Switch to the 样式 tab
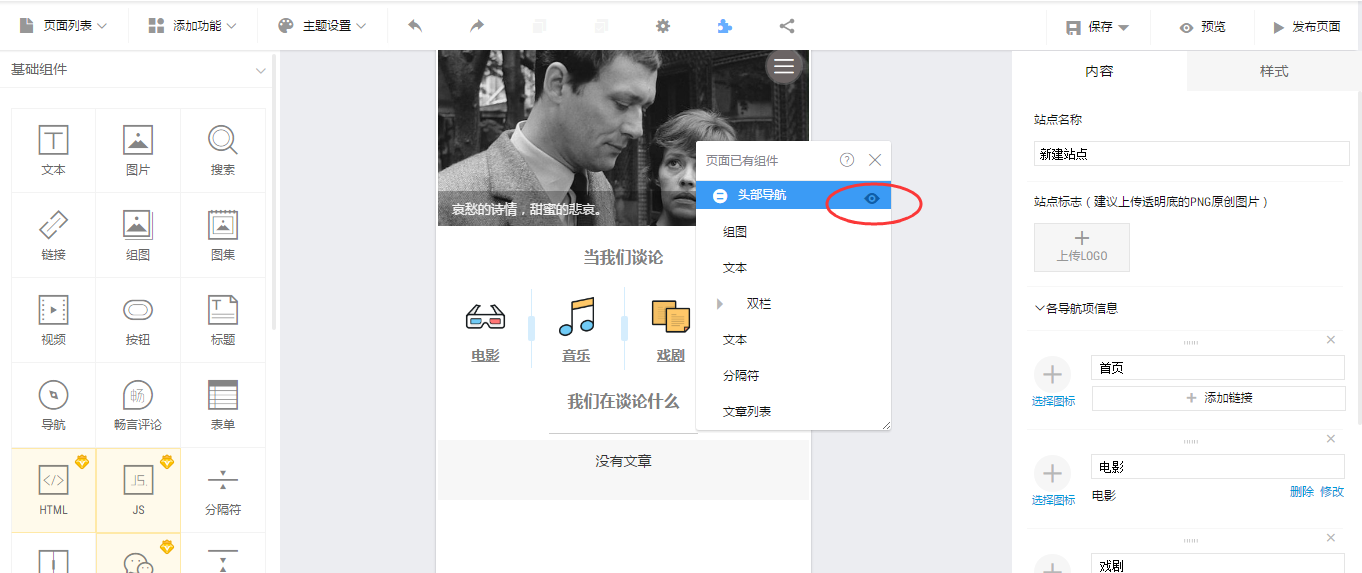The image size is (1362, 573). tap(1274, 71)
